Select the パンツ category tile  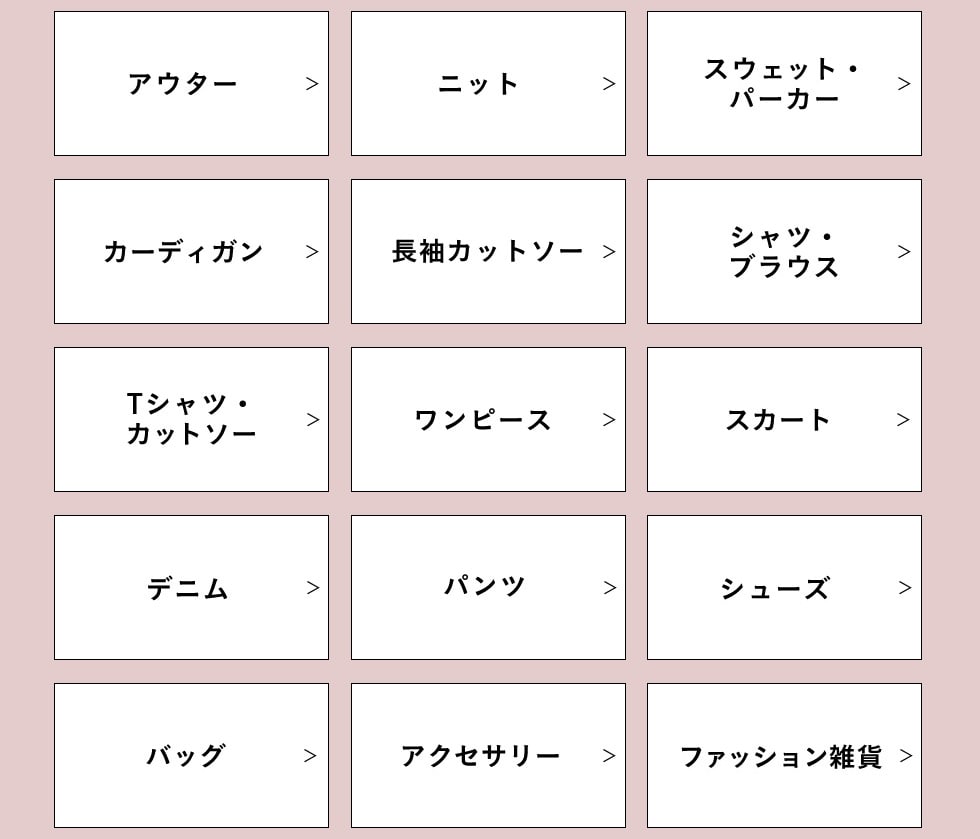[485, 587]
